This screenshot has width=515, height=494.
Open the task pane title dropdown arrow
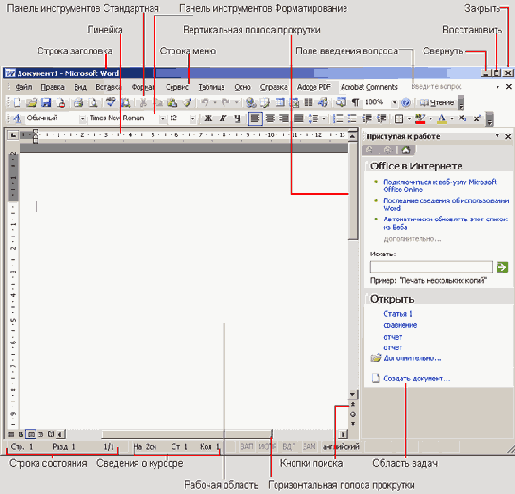tap(497, 136)
